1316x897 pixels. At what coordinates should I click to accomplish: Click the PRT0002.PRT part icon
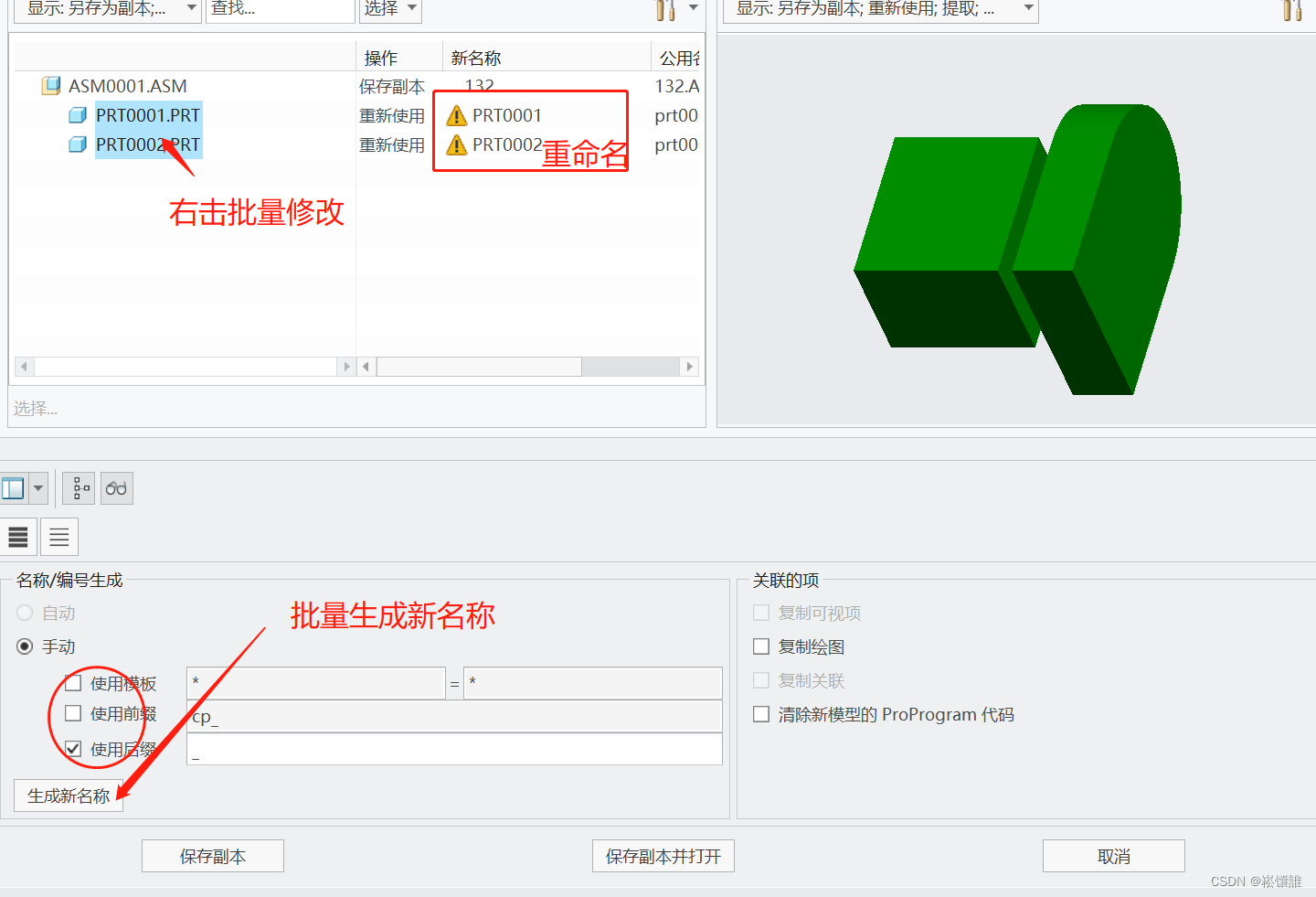click(79, 144)
